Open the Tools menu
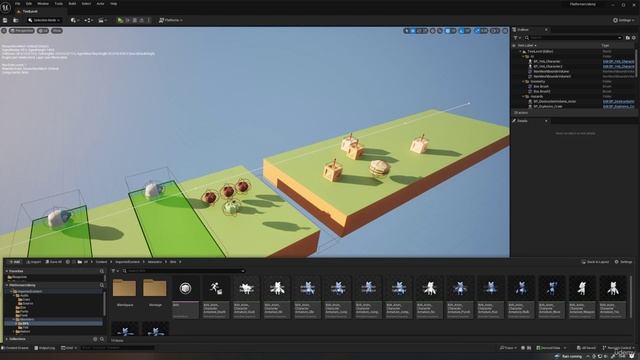 [x=59, y=4]
